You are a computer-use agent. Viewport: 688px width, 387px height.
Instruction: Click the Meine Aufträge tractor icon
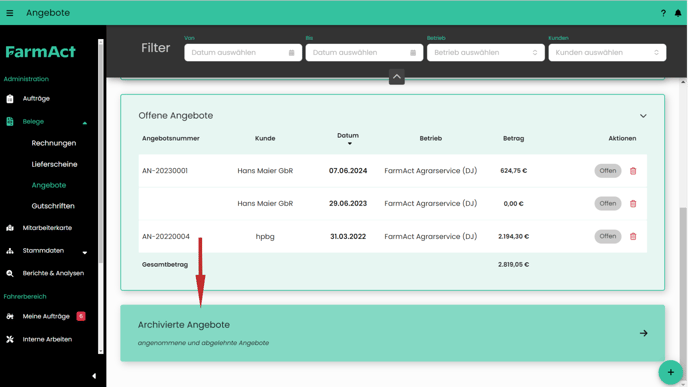tap(10, 316)
